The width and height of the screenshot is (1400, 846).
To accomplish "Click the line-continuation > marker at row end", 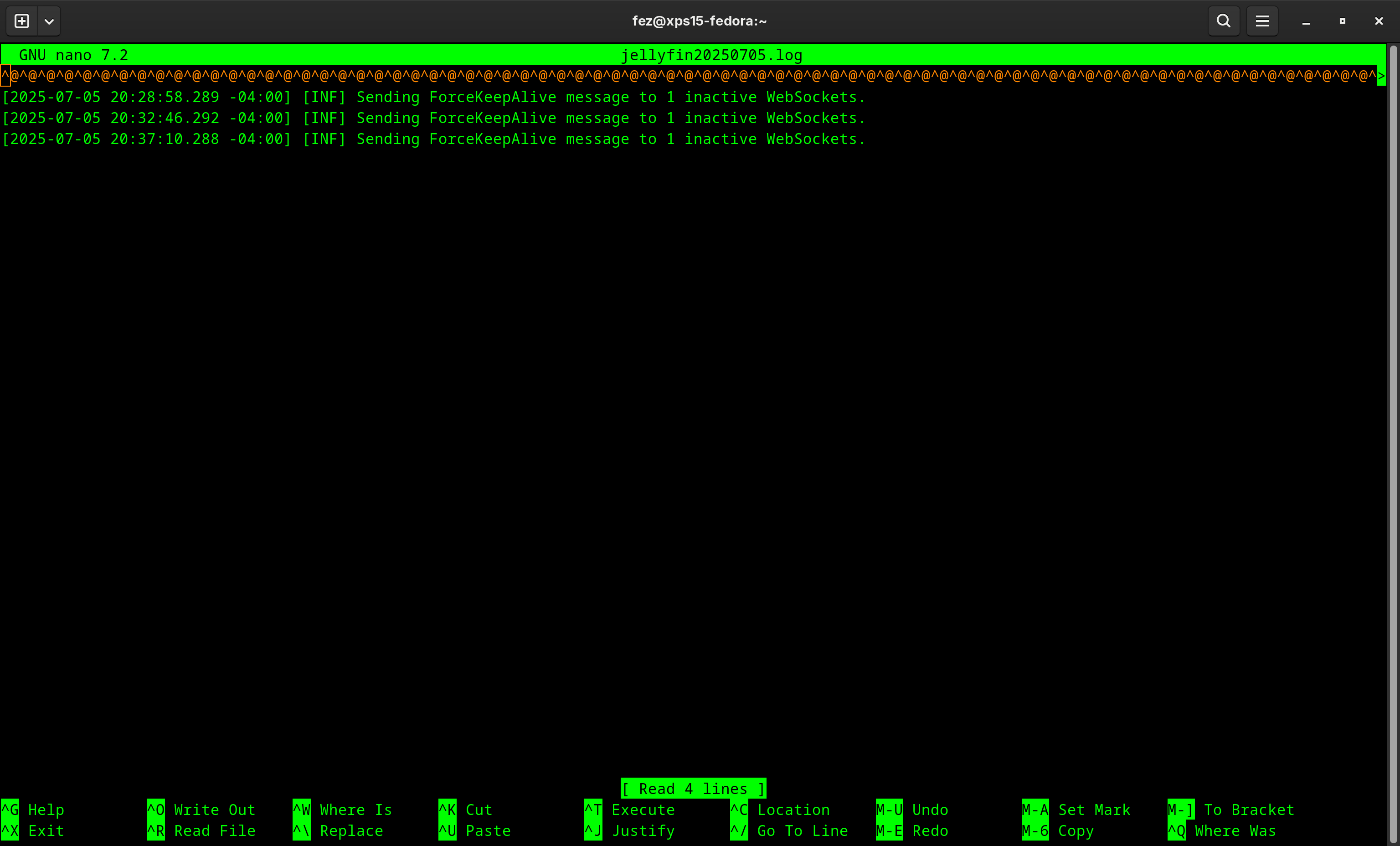I will (x=1381, y=76).
